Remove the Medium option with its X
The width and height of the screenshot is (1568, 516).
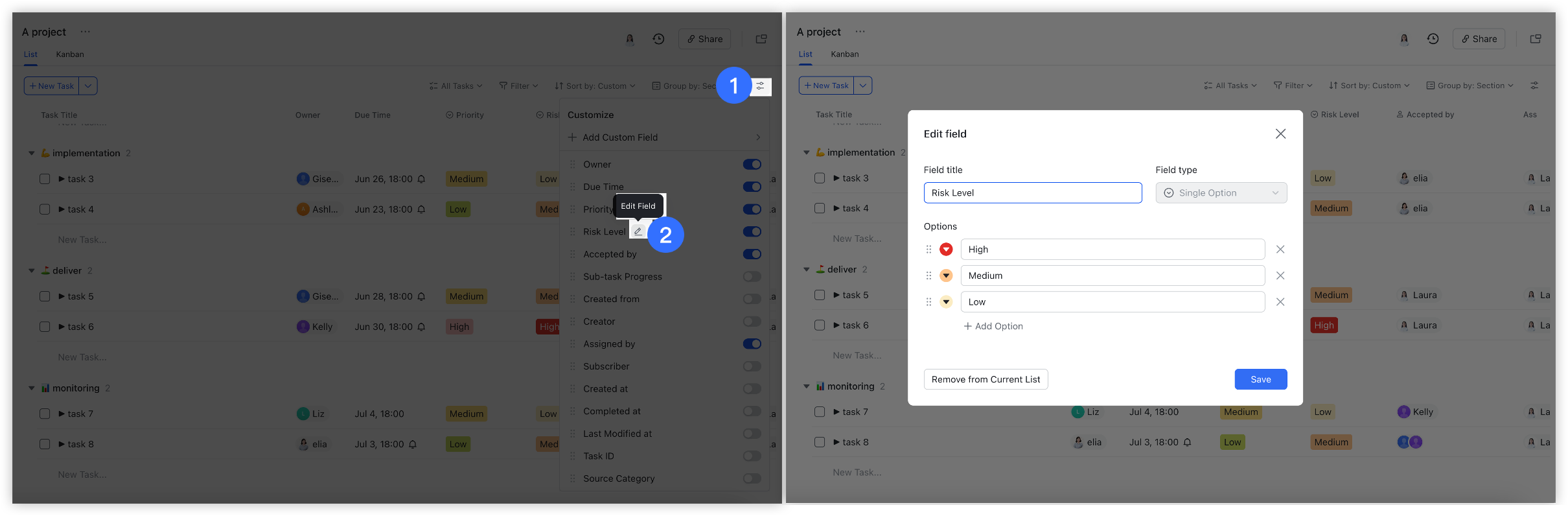point(1280,276)
